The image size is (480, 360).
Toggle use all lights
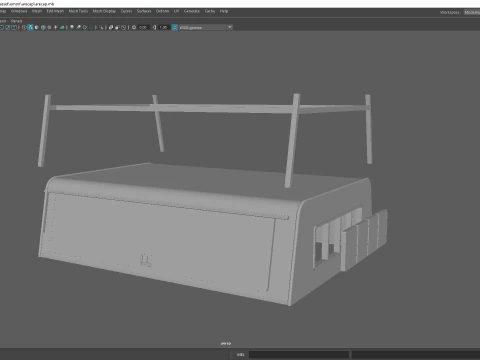point(56,27)
